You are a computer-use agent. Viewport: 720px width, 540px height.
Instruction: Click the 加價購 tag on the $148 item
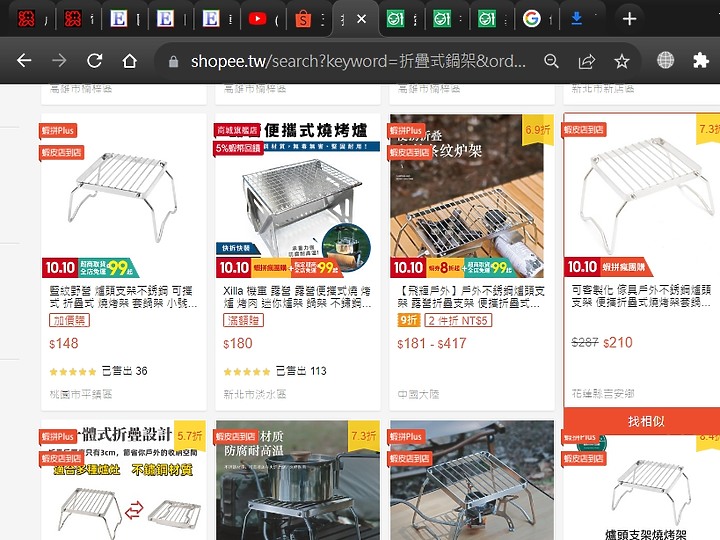(x=69, y=320)
